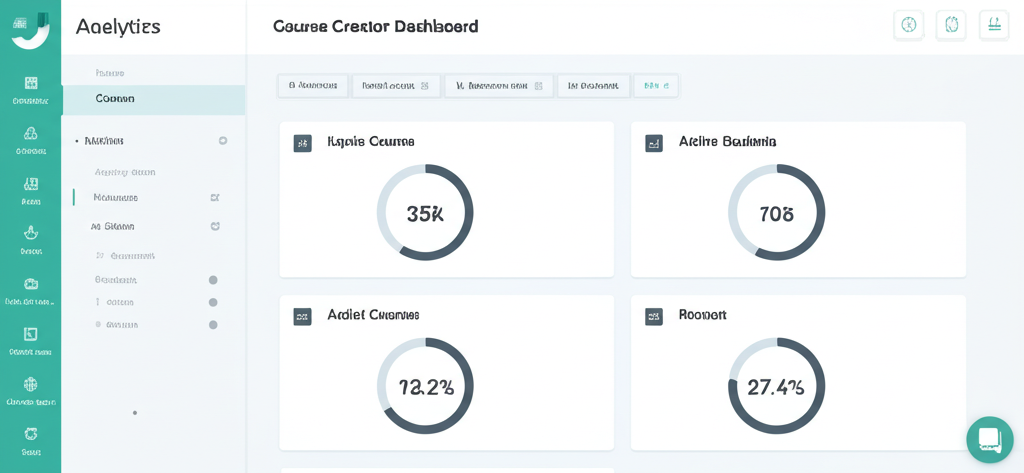Click the 708 donut chart
Image resolution: width=1024 pixels, height=473 pixels.
(x=776, y=213)
